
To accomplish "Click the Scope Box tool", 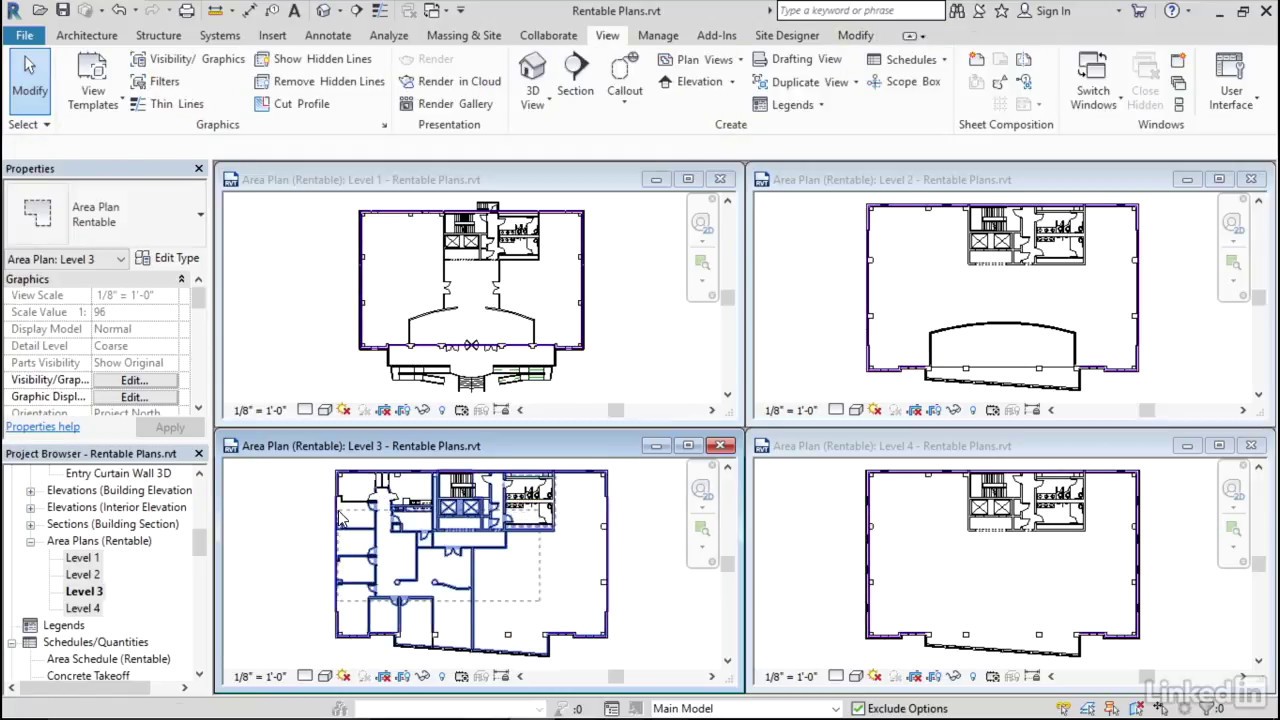I will pos(904,82).
